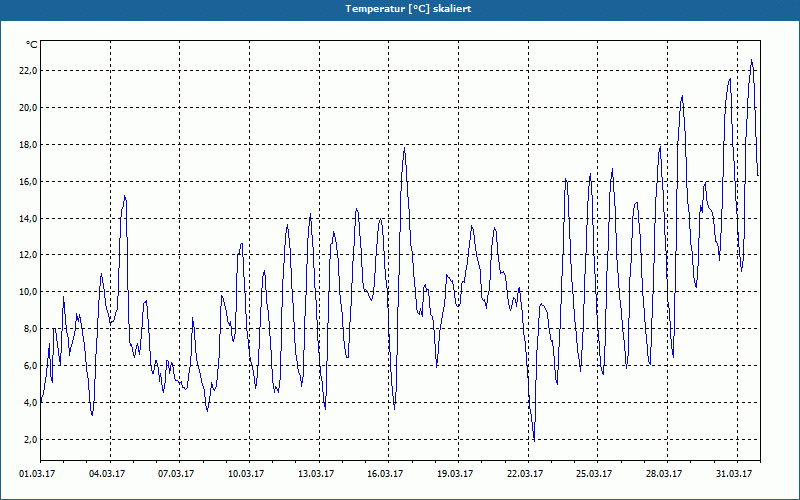Click the °C axis unit label
The image size is (800, 500).
(32, 45)
